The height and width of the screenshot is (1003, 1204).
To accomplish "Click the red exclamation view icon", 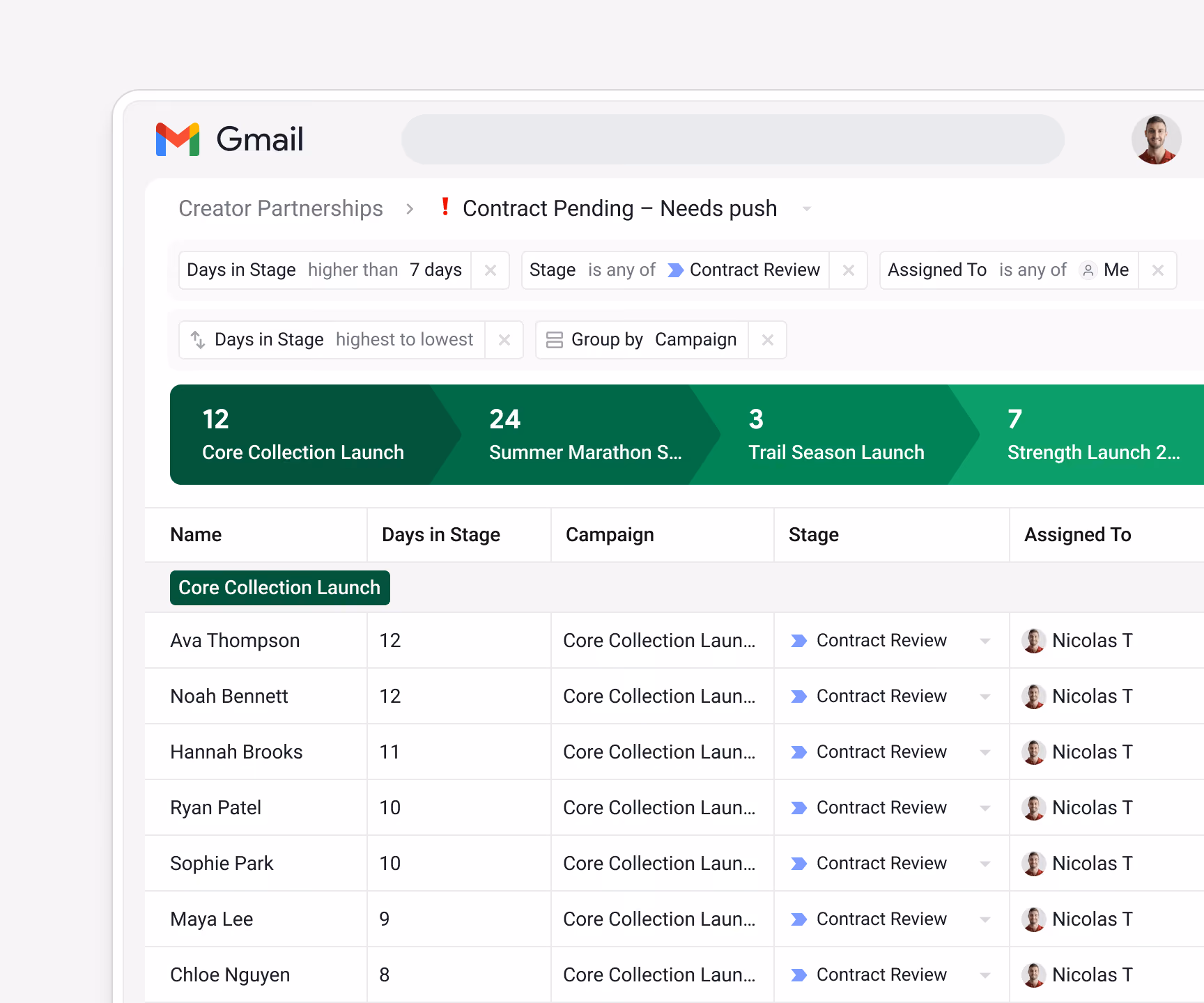I will click(x=445, y=207).
